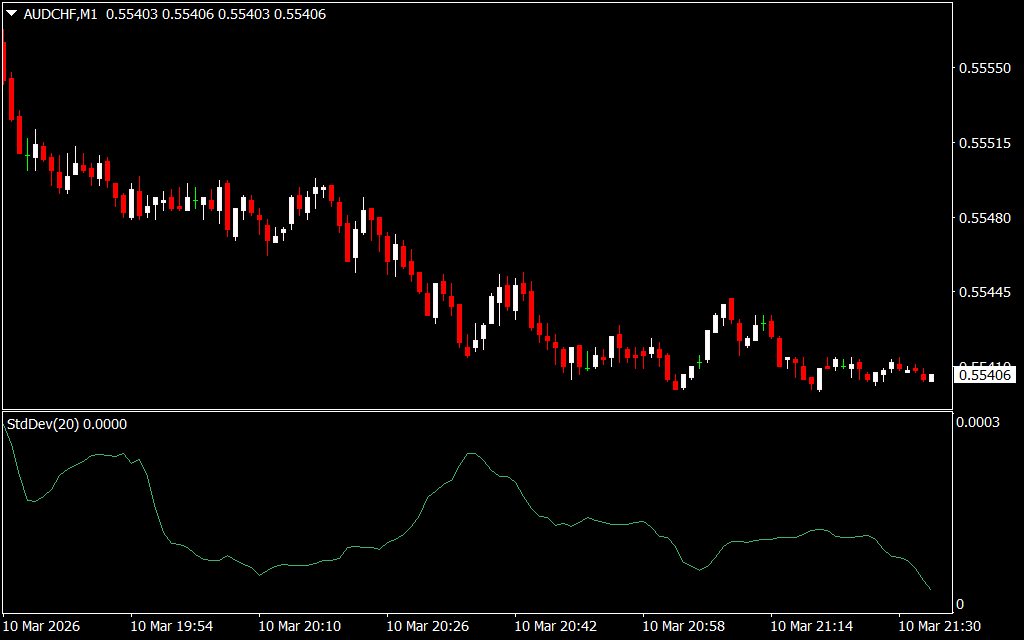Open the chart menu triangle beside AUDCHF,M1
1024x640 pixels.
[11, 15]
